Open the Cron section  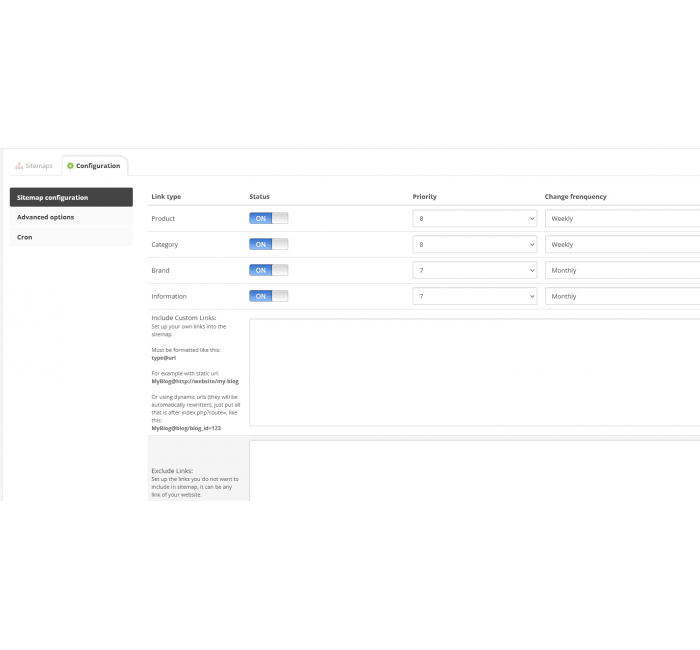click(71, 237)
